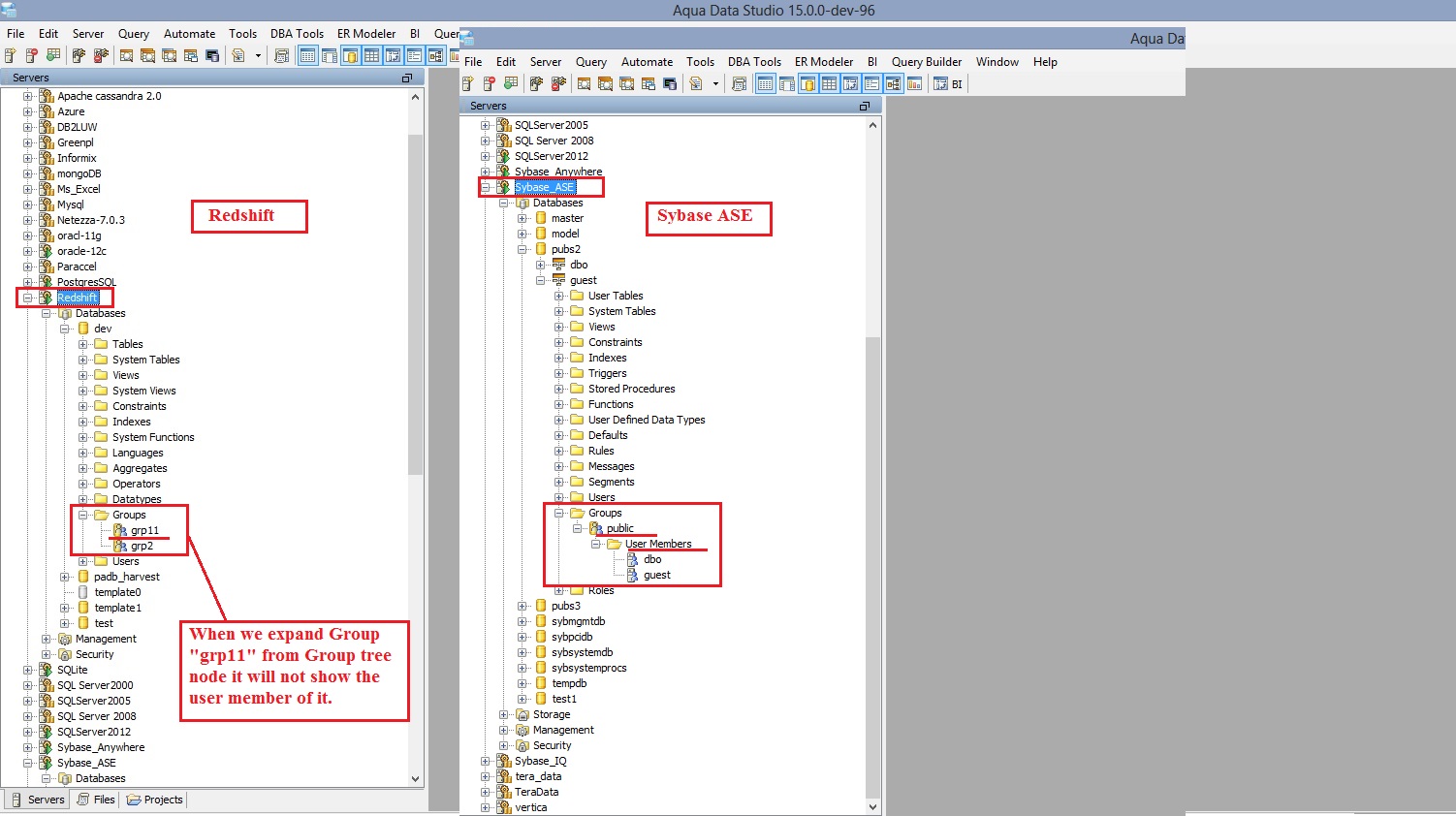
Task: Toggle second panel layout button in right window toolbar
Action: pyautogui.click(x=787, y=84)
